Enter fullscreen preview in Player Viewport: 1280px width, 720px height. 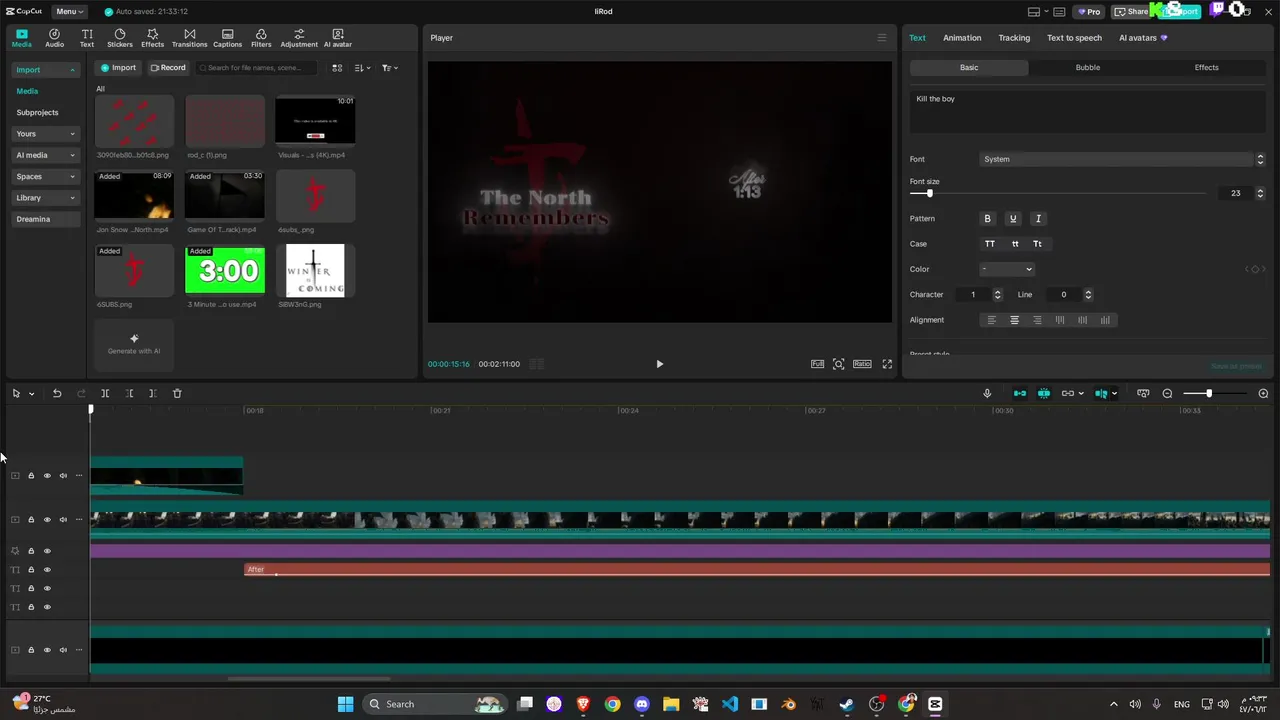pos(887,364)
